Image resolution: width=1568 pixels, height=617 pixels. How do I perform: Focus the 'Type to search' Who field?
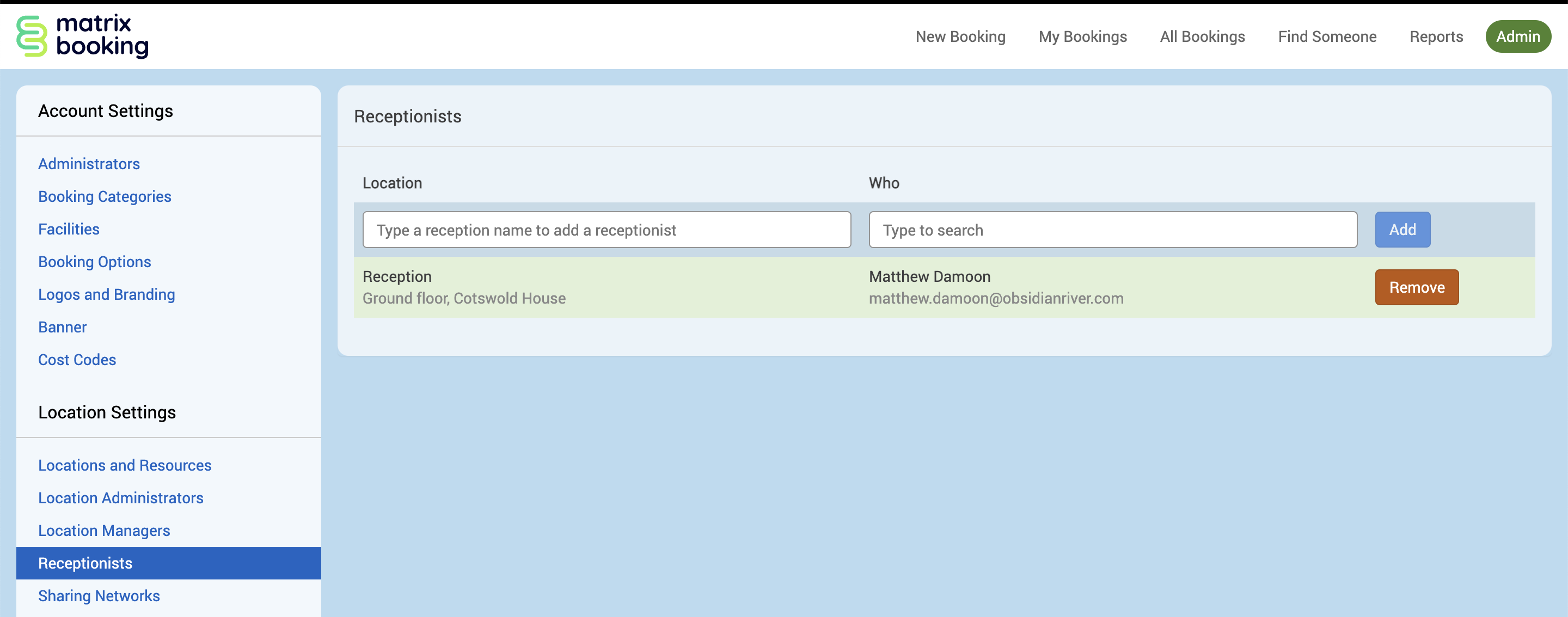[x=1112, y=230]
